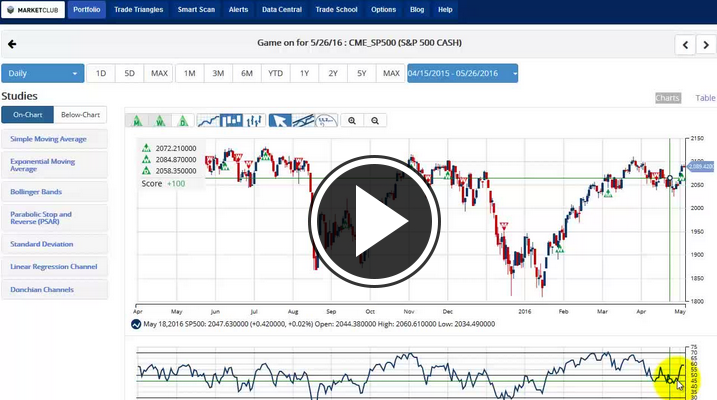Zoom in on the chart
The image size is (717, 400).
click(x=352, y=121)
